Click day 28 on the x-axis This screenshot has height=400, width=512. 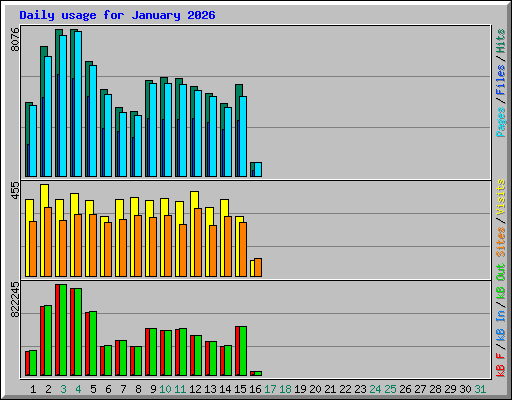click(x=435, y=389)
